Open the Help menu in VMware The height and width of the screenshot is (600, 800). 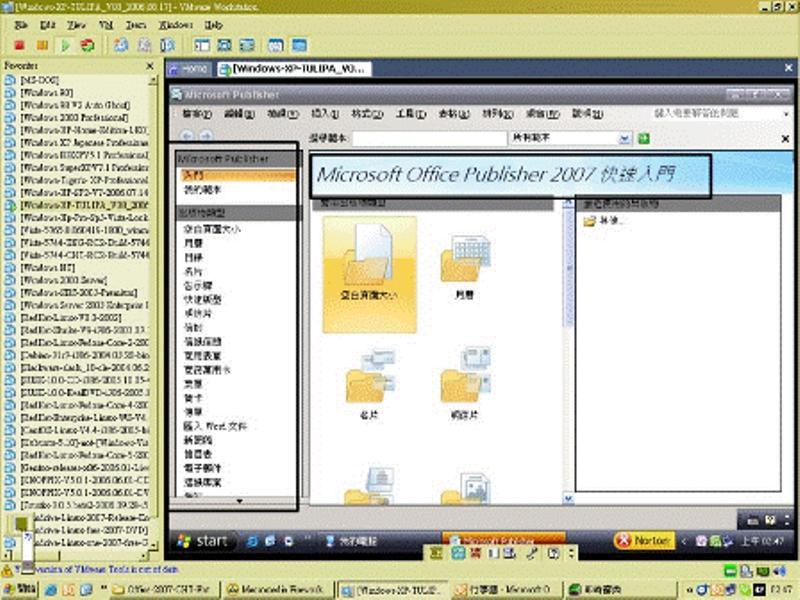(213, 24)
